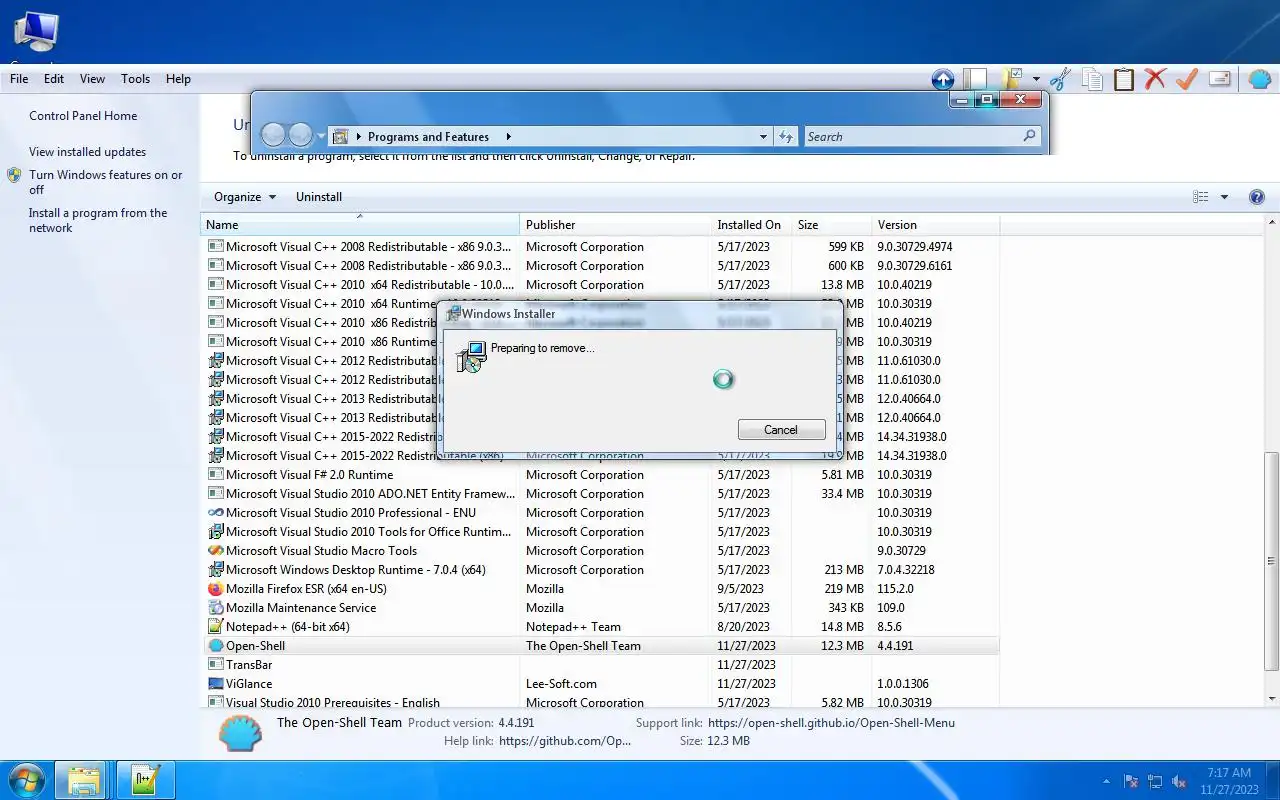This screenshot has height=800, width=1280.
Task: Click the red X Delete toolbar icon
Action: coord(1155,79)
